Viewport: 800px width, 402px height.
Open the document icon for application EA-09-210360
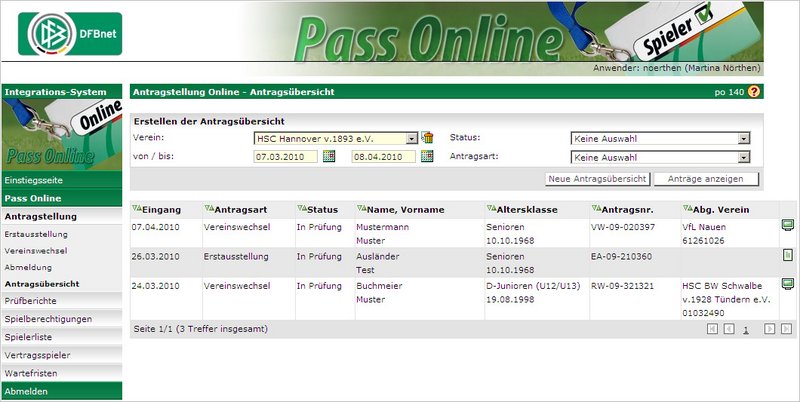pos(787,255)
